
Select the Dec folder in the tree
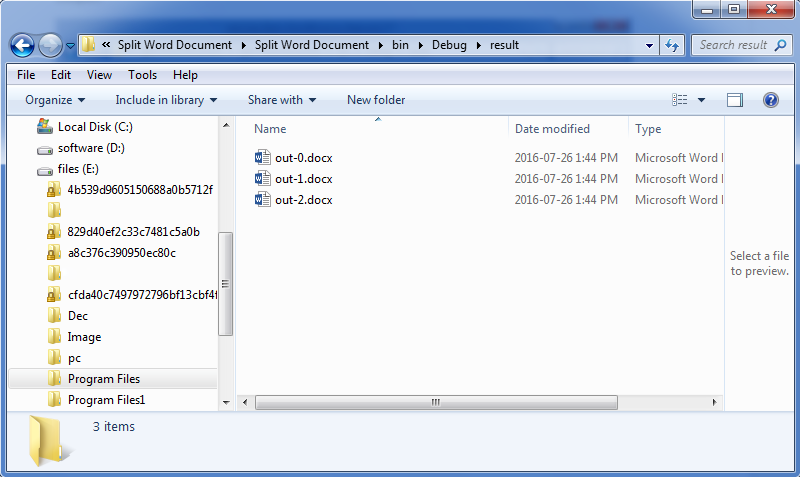[x=78, y=316]
